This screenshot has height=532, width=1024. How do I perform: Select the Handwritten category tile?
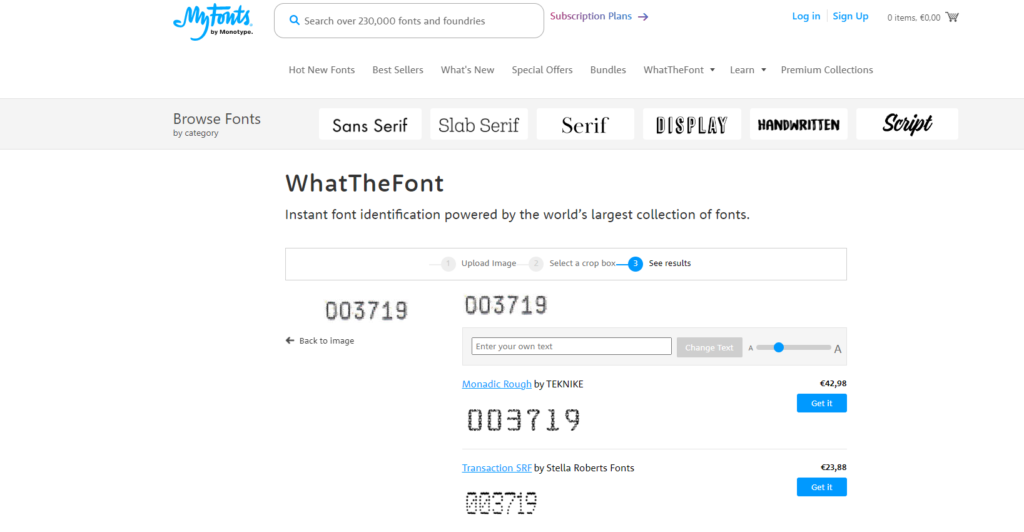[798, 124]
